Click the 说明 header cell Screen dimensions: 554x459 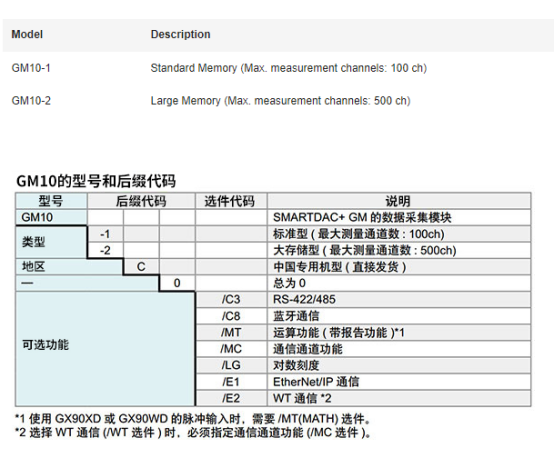pyautogui.click(x=399, y=201)
